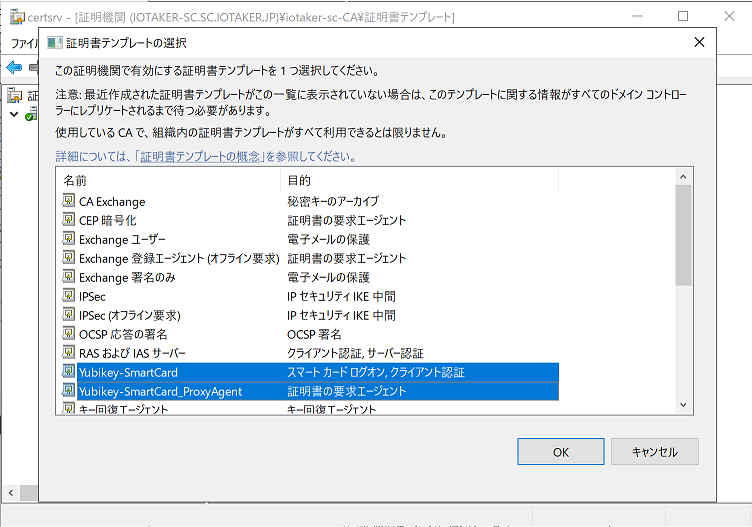Screen dimensions: 752x527
Task: Click the RAS および IAS サーバー icon
Action: (69, 353)
